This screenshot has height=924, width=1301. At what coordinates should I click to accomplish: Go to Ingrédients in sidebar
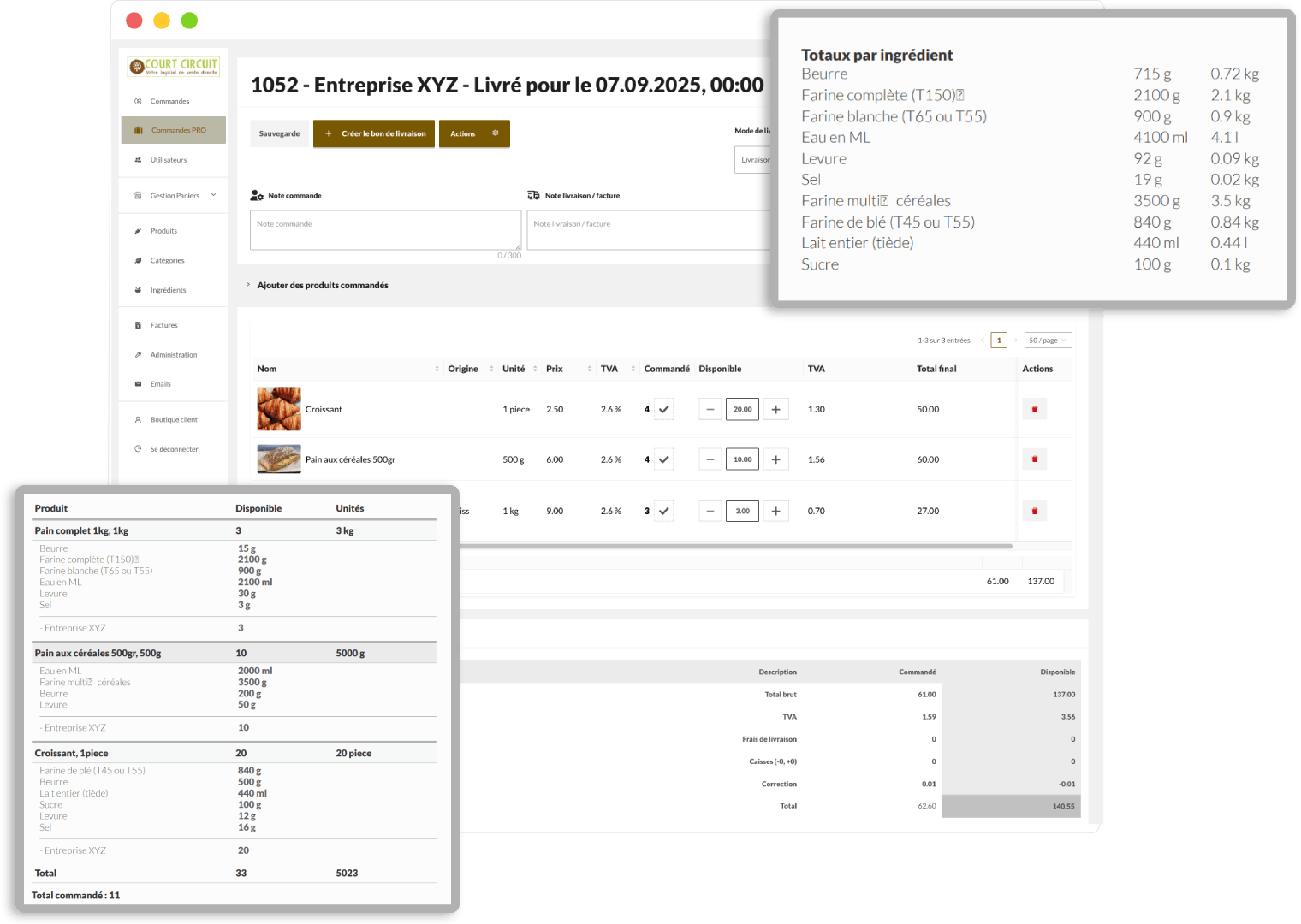[168, 290]
